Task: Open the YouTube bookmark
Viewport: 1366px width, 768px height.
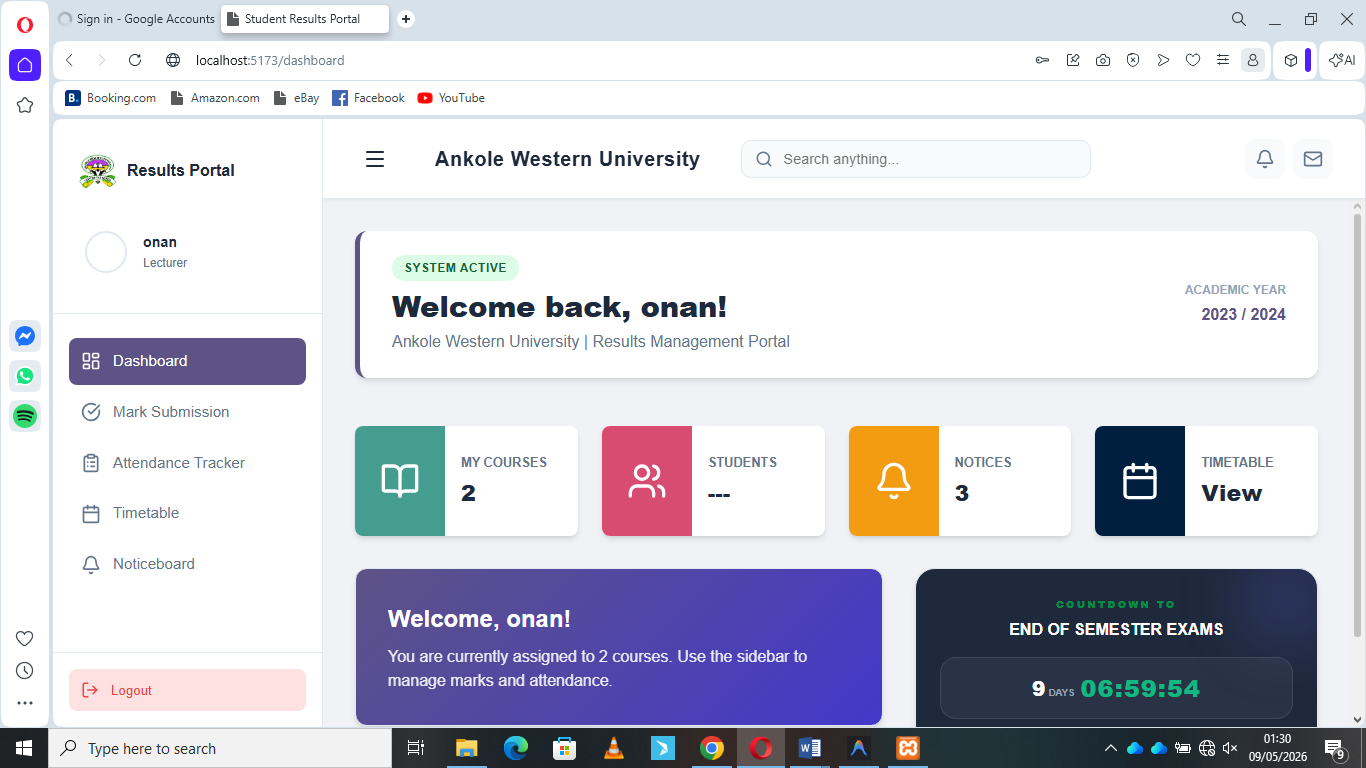Action: pos(451,98)
